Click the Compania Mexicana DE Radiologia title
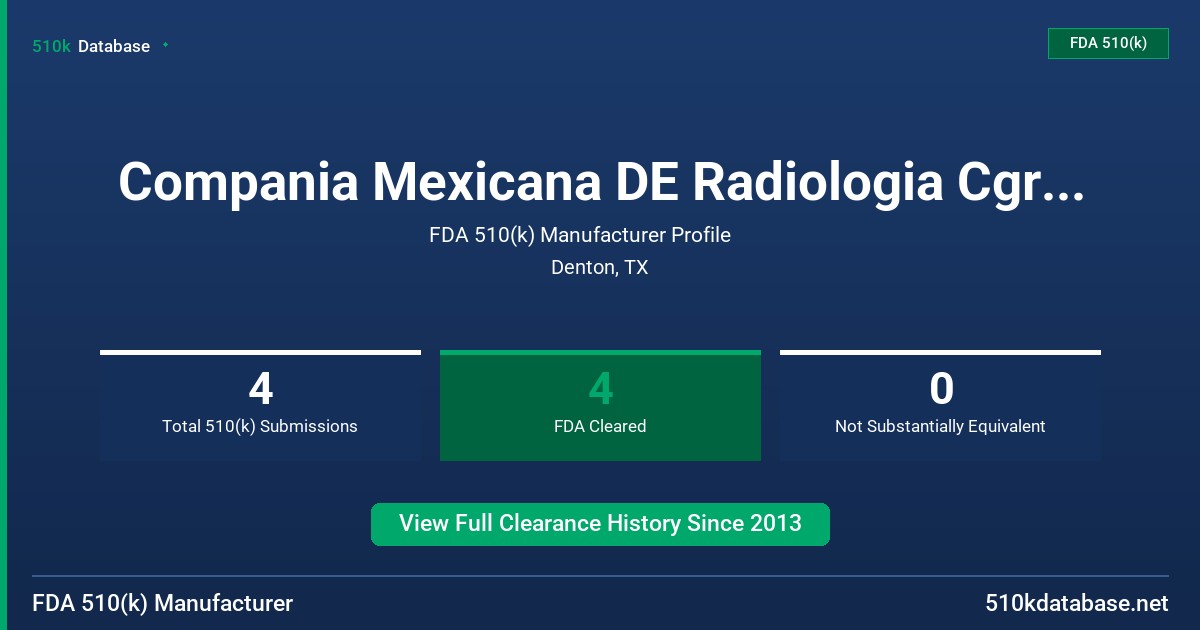 [600, 182]
